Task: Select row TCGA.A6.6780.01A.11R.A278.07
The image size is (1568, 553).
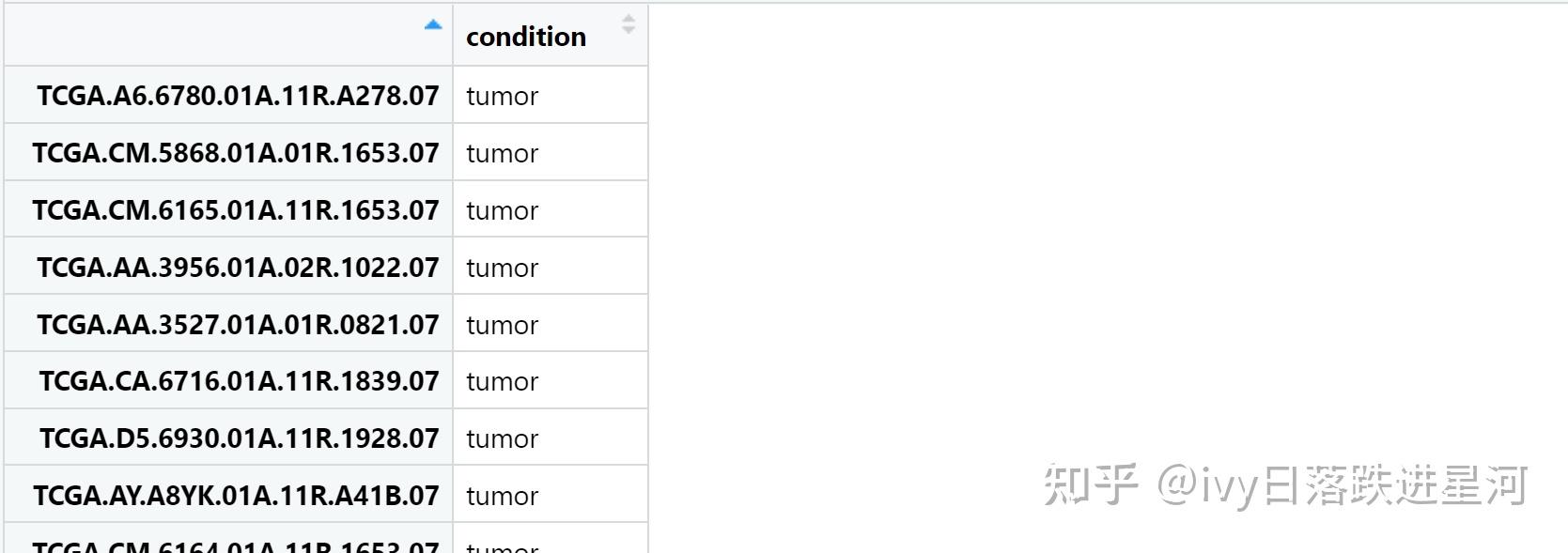Action: coord(238,96)
